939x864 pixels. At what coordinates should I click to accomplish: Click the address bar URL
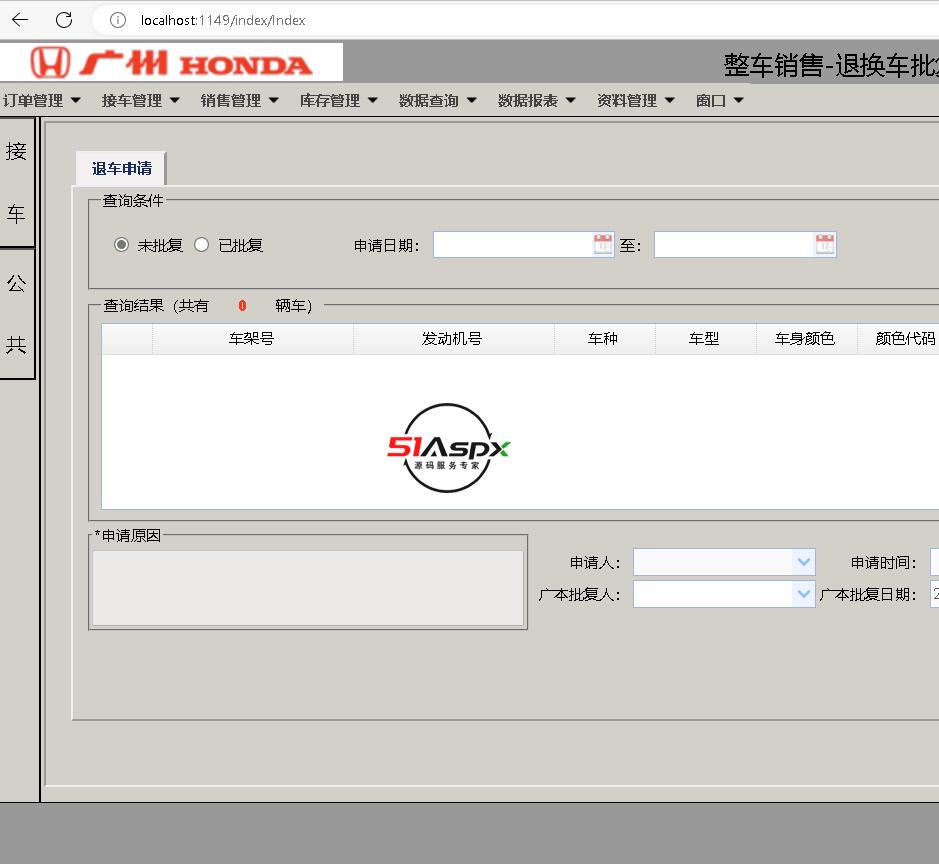[223, 20]
